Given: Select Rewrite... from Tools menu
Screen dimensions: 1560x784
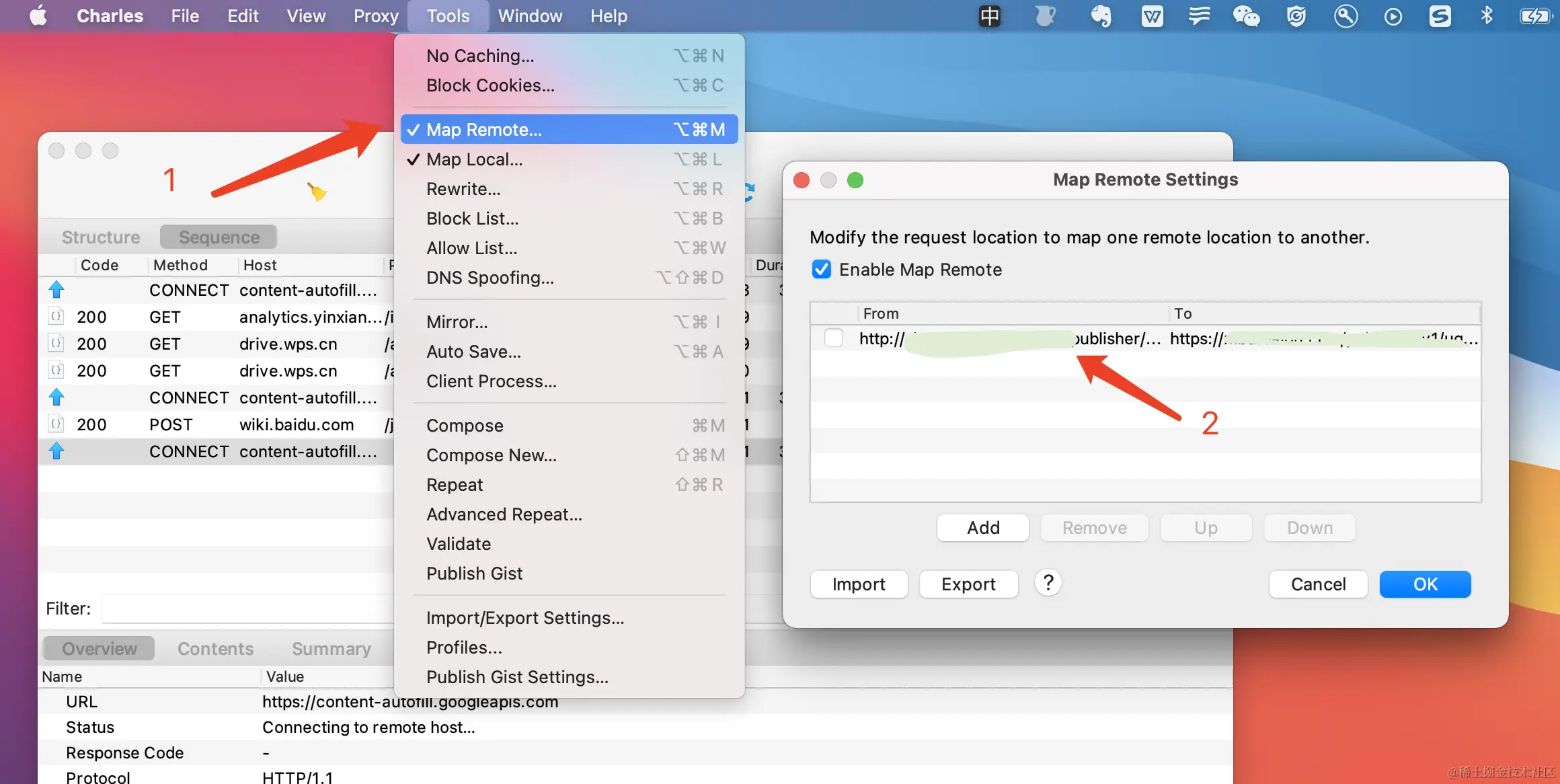Looking at the screenshot, I should 463,189.
